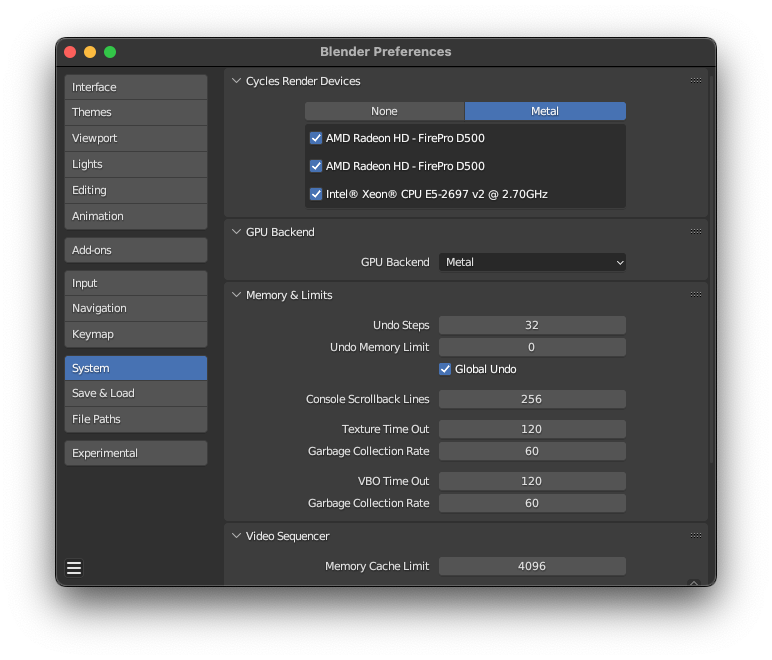Image resolution: width=772 pixels, height=660 pixels.
Task: Open the Input preferences
Action: click(136, 283)
